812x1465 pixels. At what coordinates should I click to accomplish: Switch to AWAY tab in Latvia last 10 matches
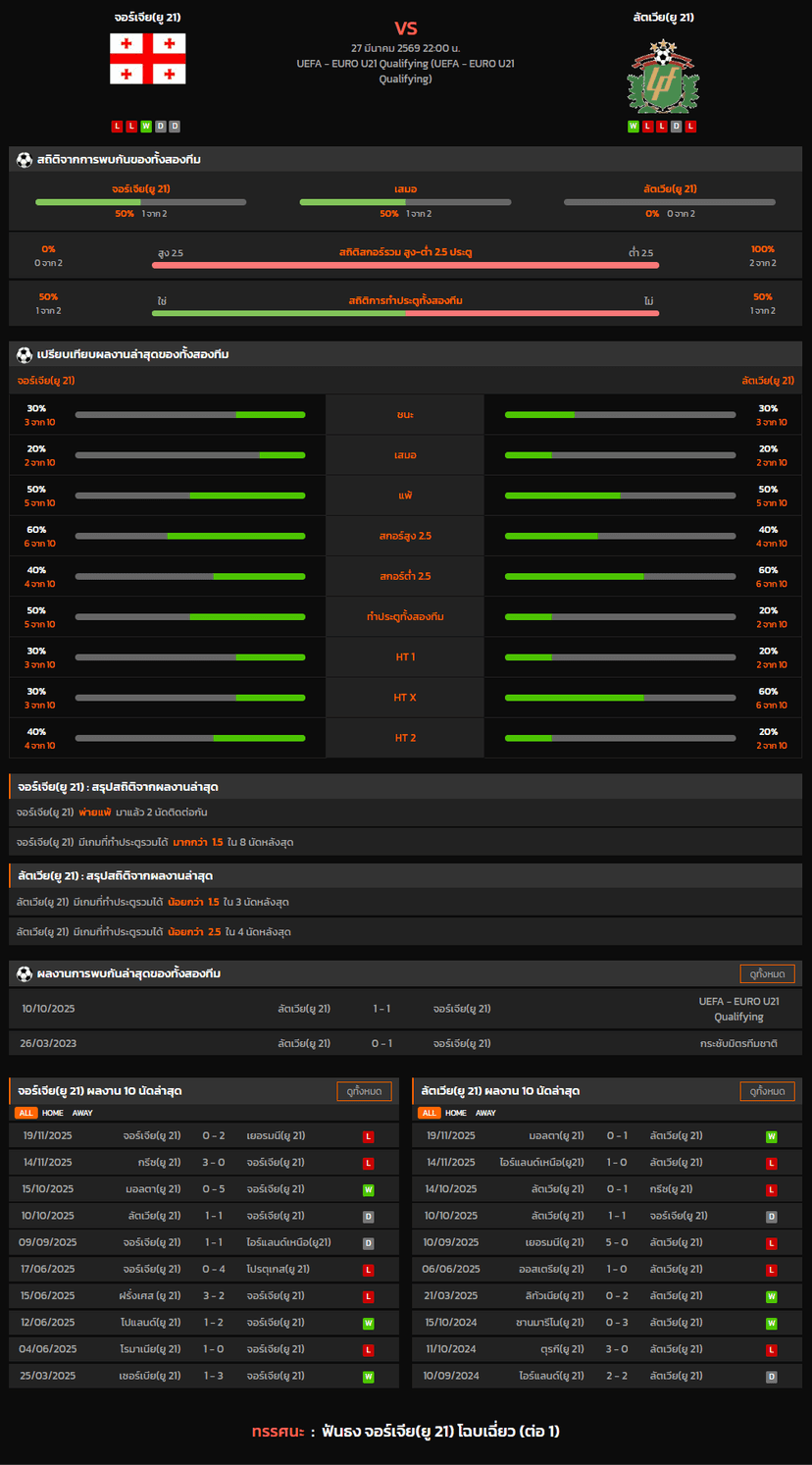(x=485, y=1113)
